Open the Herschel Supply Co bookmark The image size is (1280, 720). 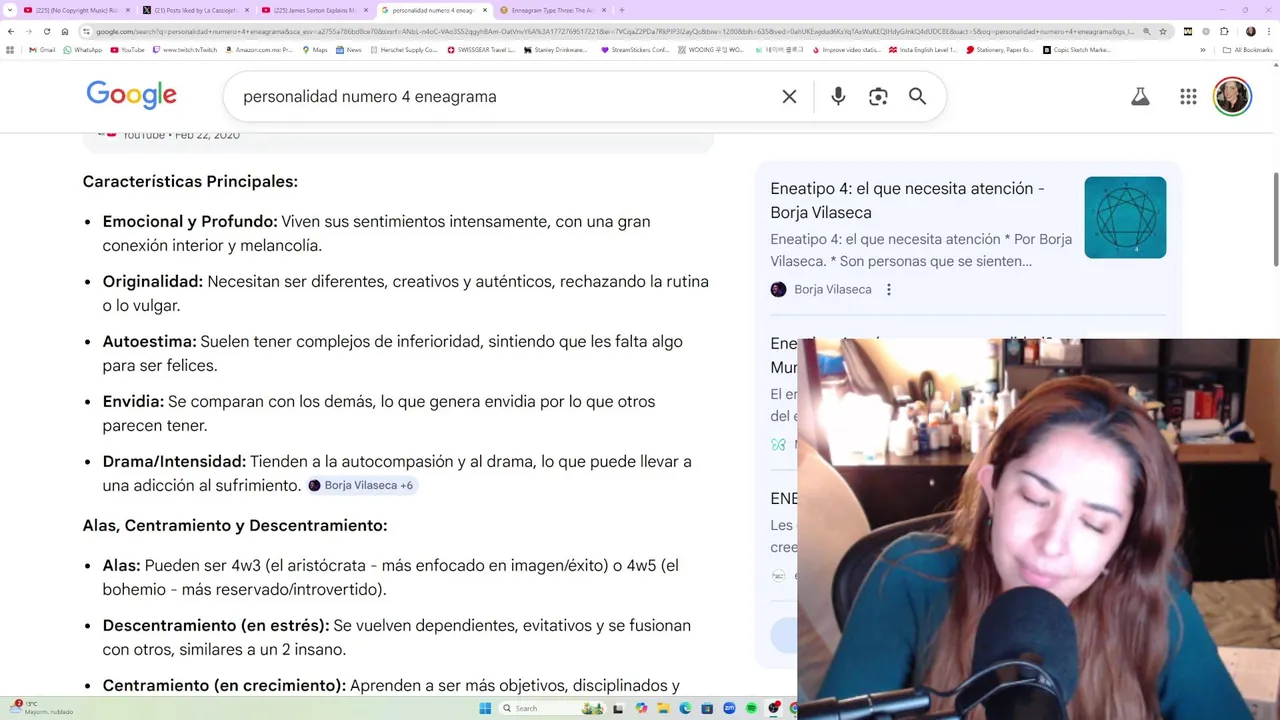pyautogui.click(x=404, y=50)
